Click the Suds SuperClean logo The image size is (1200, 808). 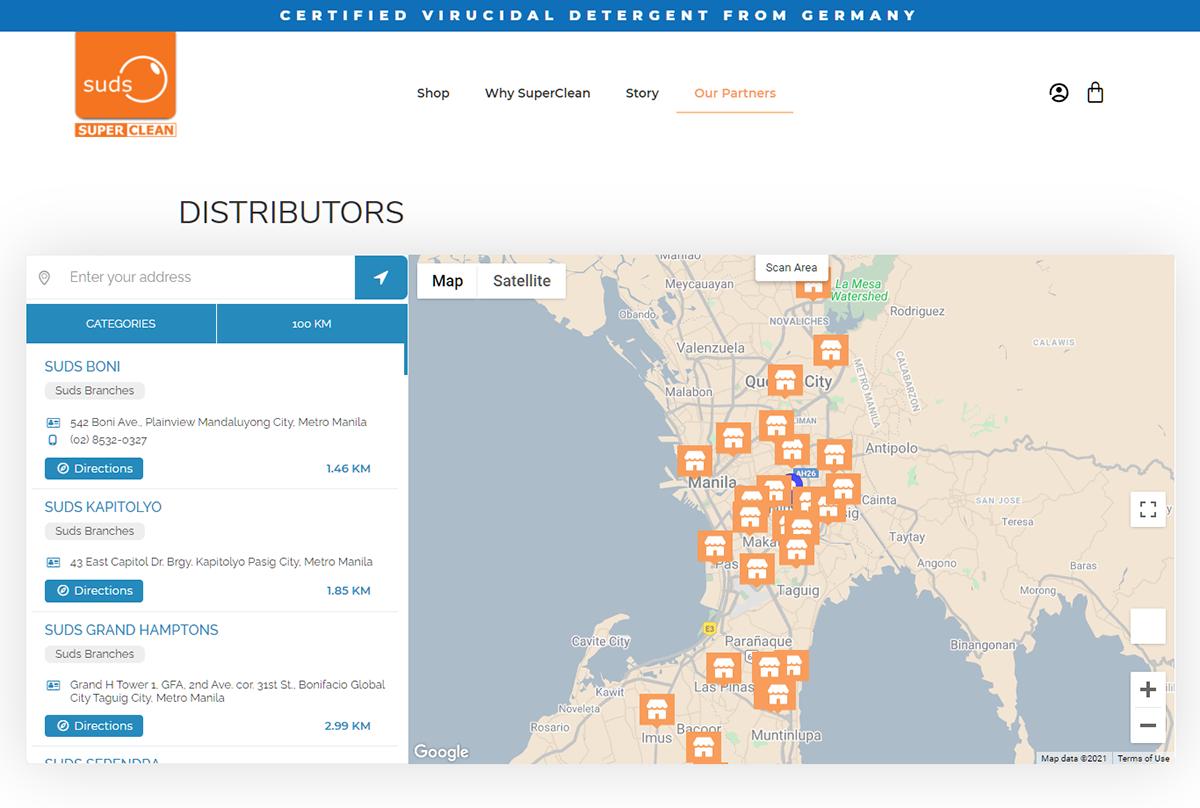coord(126,84)
